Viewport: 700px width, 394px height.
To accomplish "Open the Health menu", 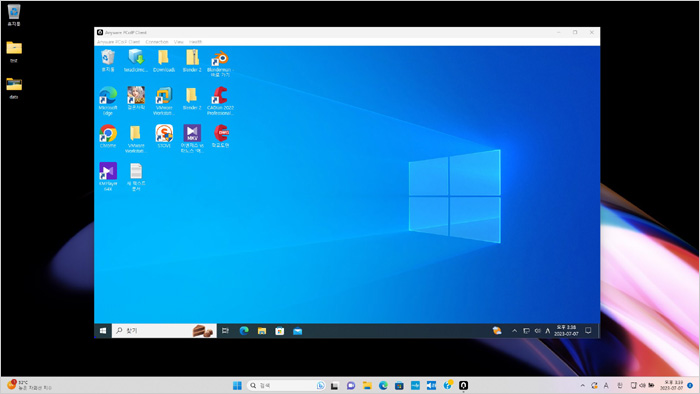I will click(195, 41).
